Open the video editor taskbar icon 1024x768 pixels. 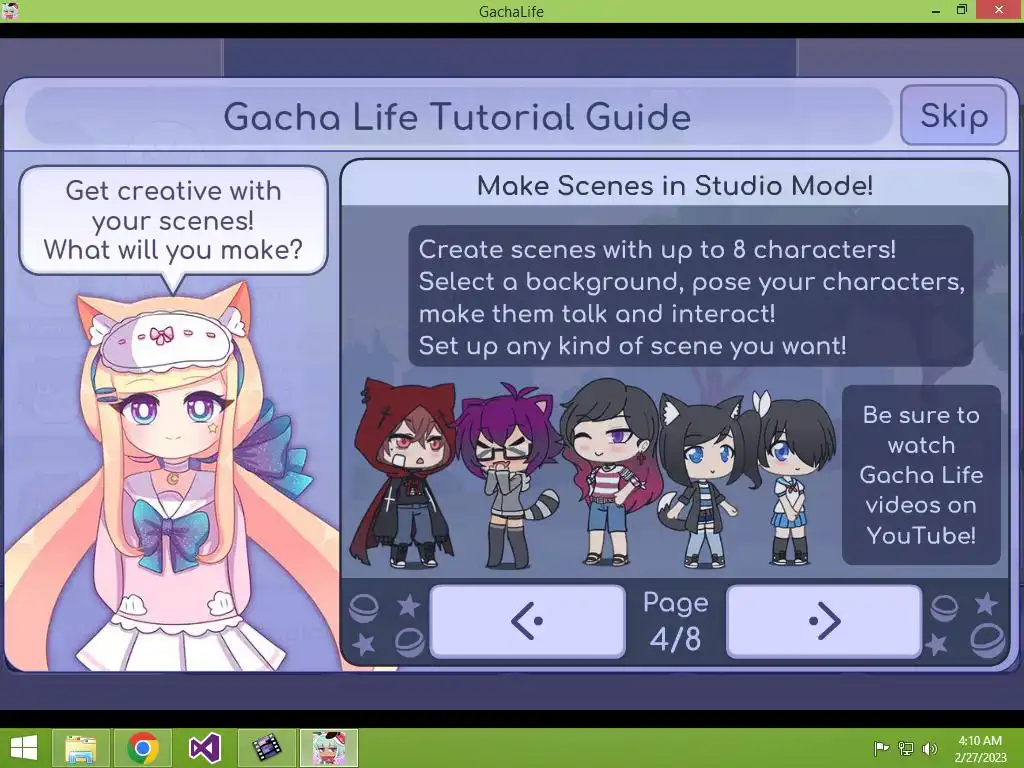tap(266, 748)
